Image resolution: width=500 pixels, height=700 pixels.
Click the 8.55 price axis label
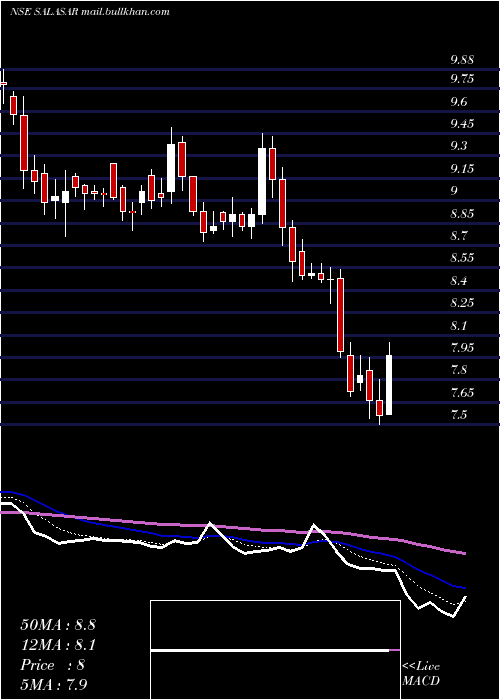[x=462, y=258]
